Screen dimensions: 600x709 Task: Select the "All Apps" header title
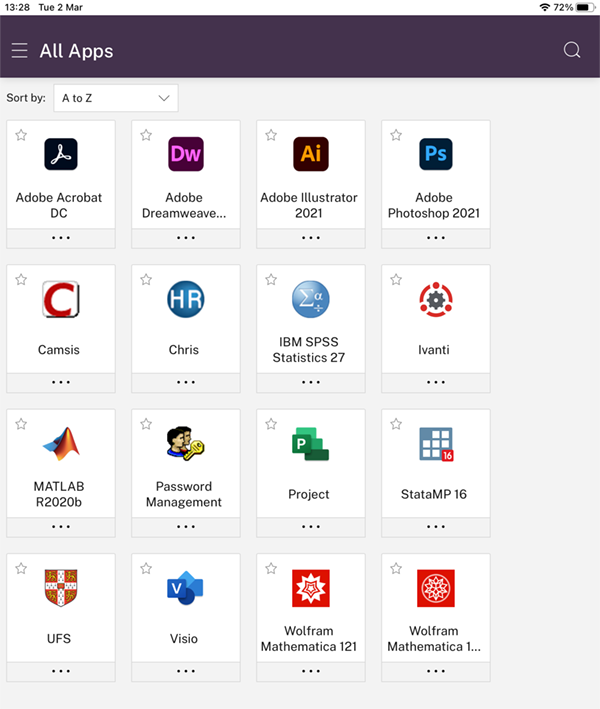pos(76,51)
